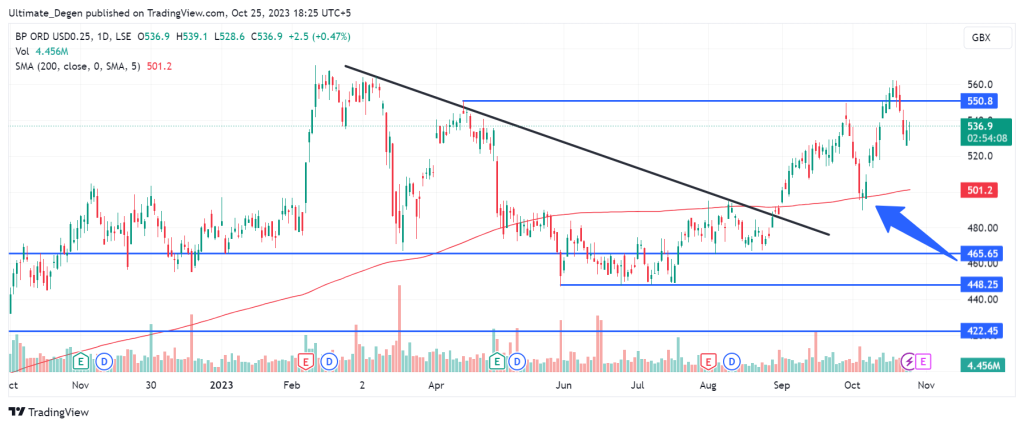Image resolution: width=1024 pixels, height=427 pixels.
Task: Open the red earnings marker near Feb
Action: (305, 360)
